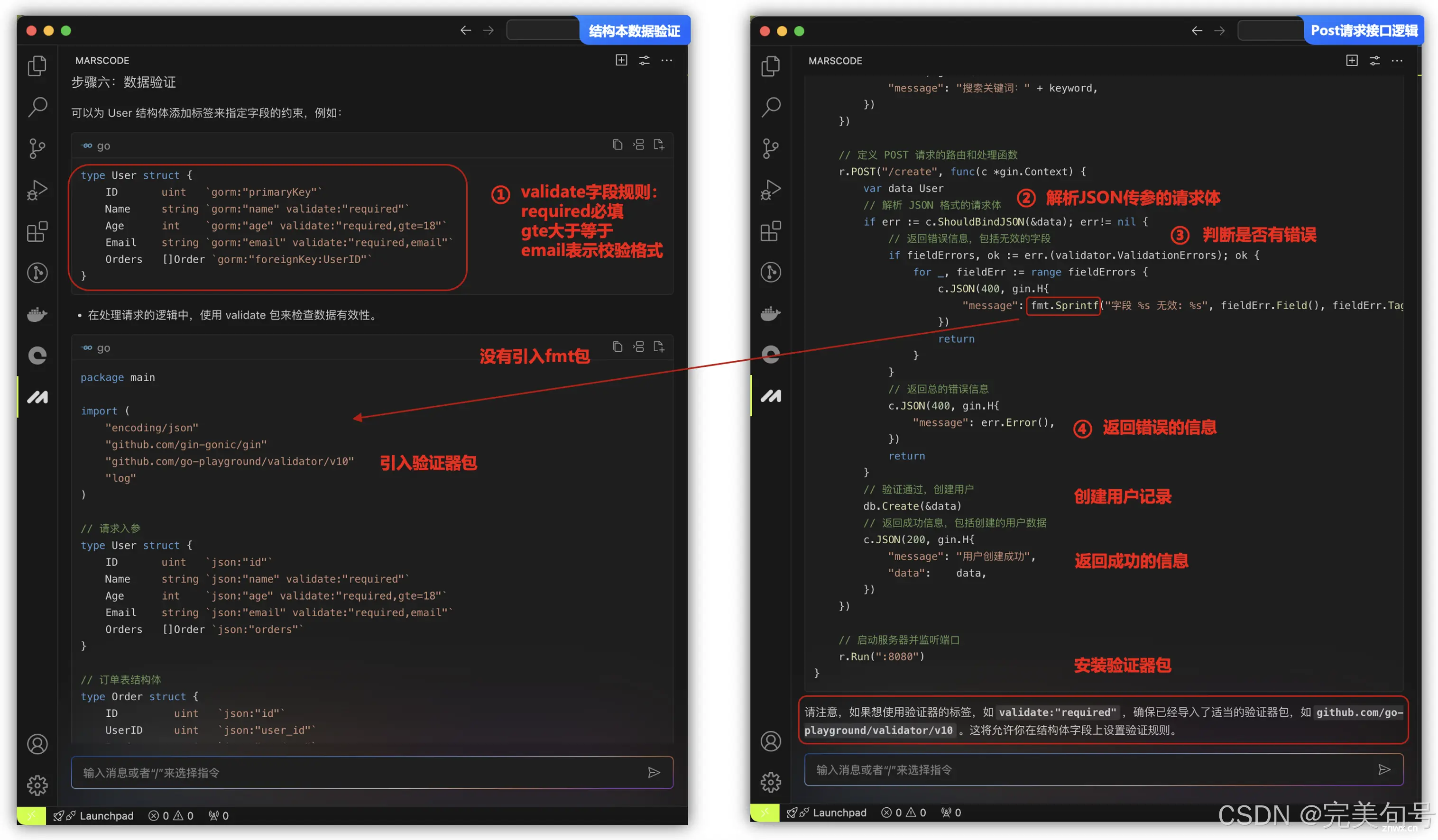Screen dimensions: 1438x840
Task: Copy the first go code block
Action: tap(618, 145)
